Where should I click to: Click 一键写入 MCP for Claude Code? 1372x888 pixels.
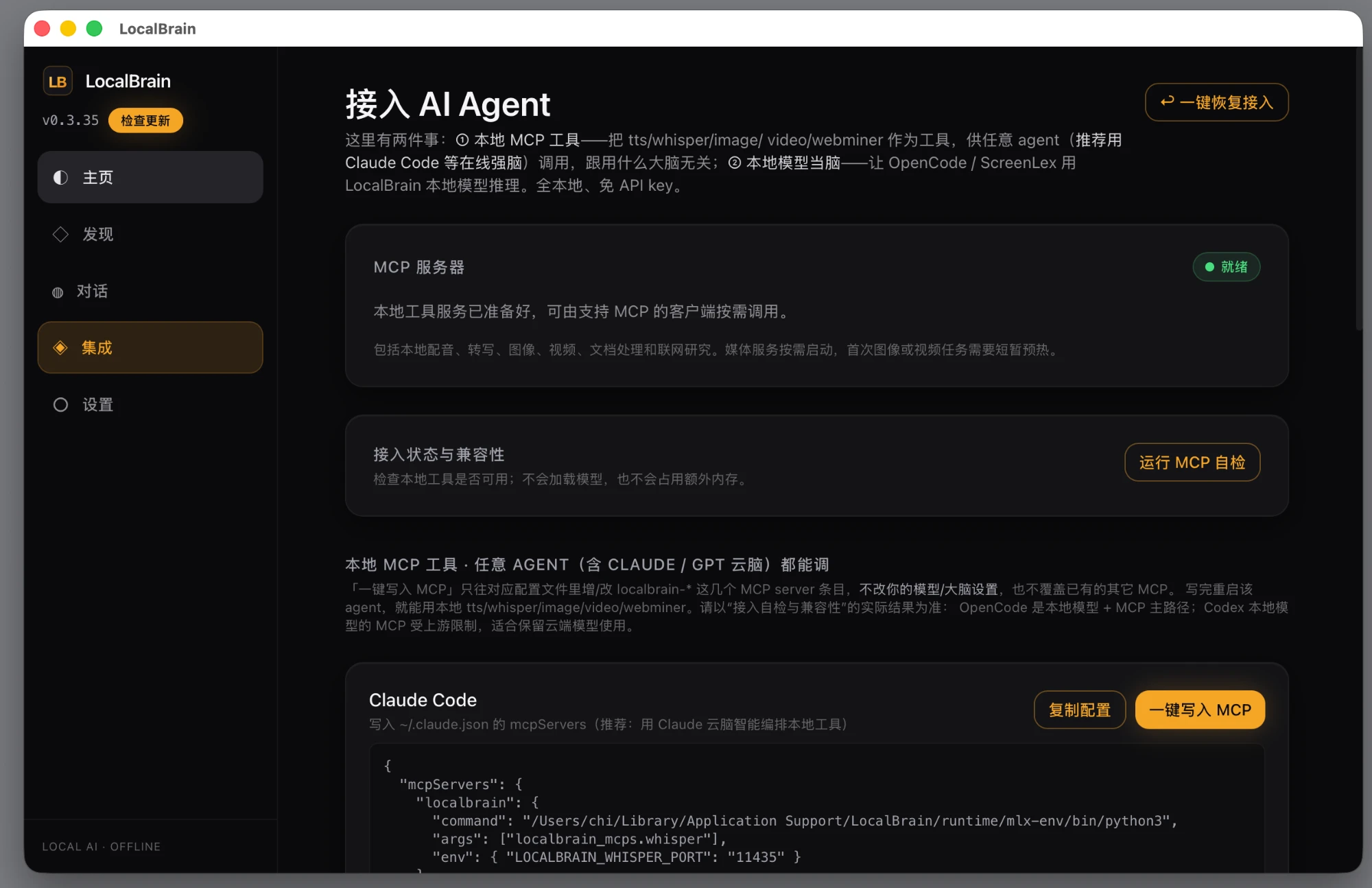tap(1200, 710)
